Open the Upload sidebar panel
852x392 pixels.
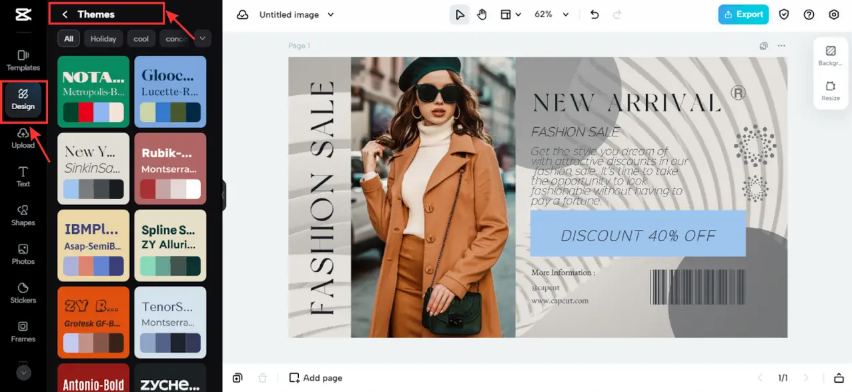pyautogui.click(x=23, y=138)
